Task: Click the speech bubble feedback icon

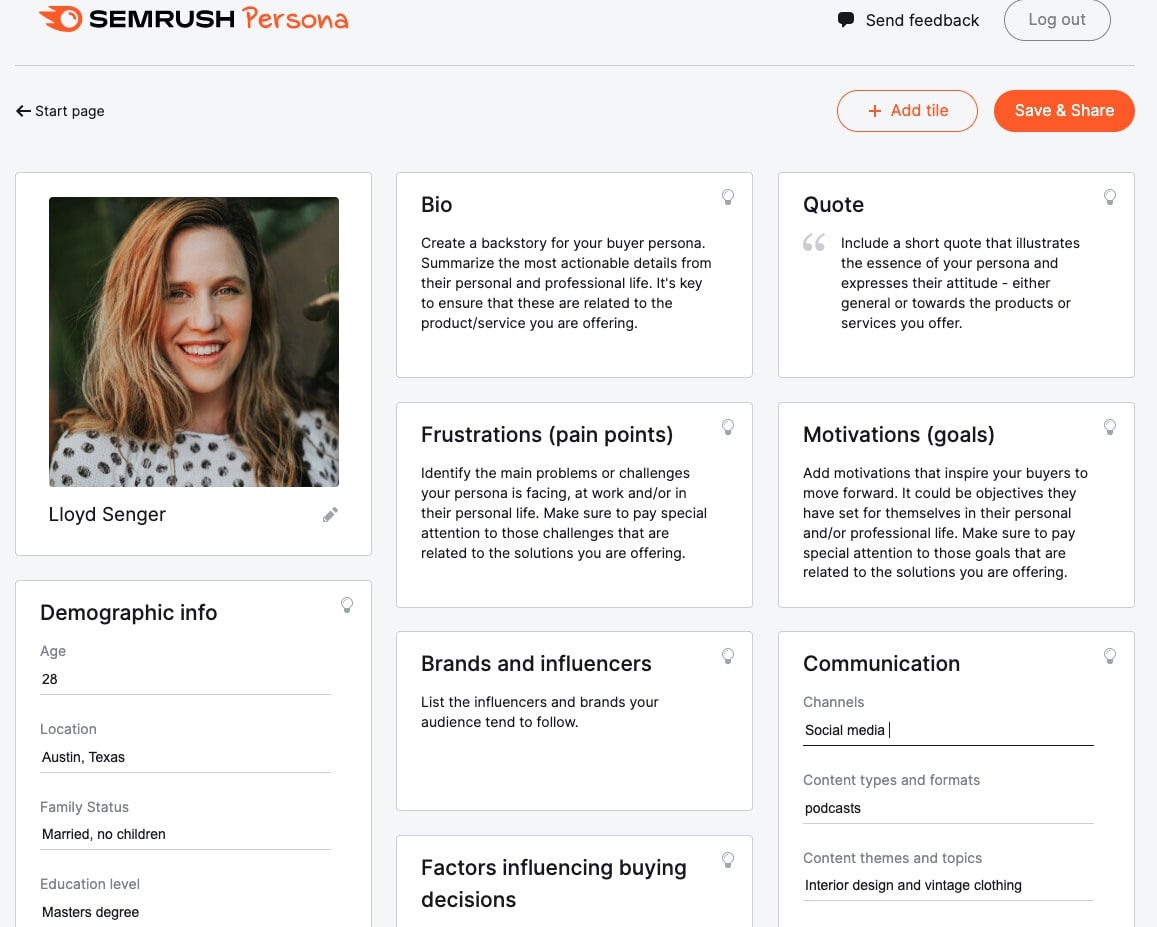Action: pyautogui.click(x=845, y=19)
